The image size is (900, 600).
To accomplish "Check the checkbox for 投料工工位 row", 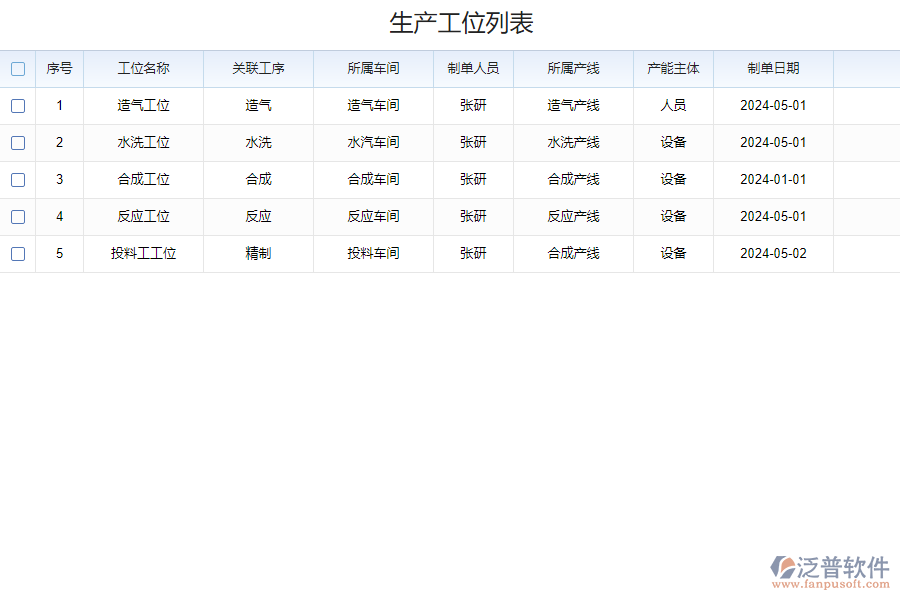I will point(18,253).
